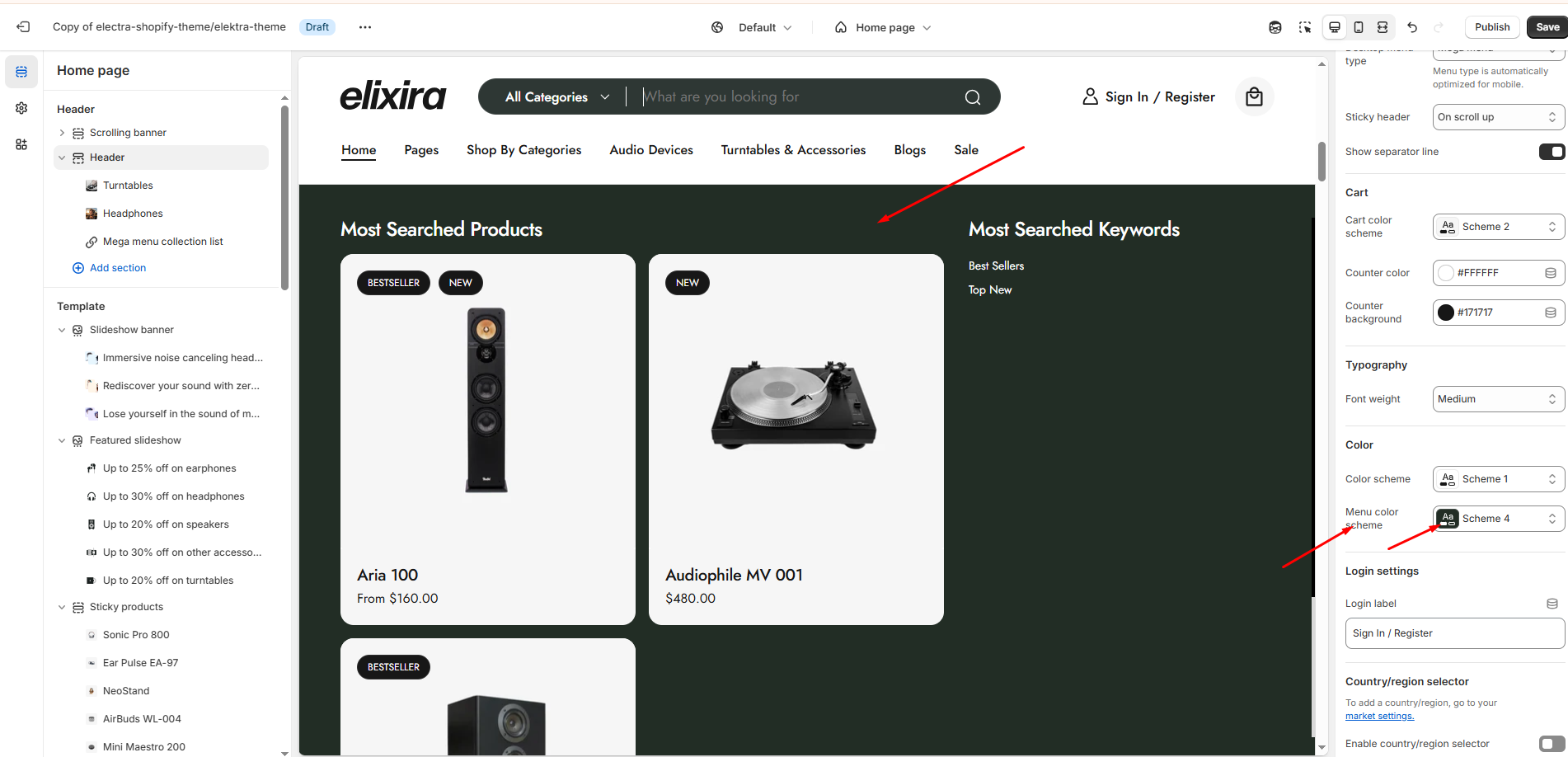
Task: Open the Apps icon in left rail
Action: click(x=21, y=144)
